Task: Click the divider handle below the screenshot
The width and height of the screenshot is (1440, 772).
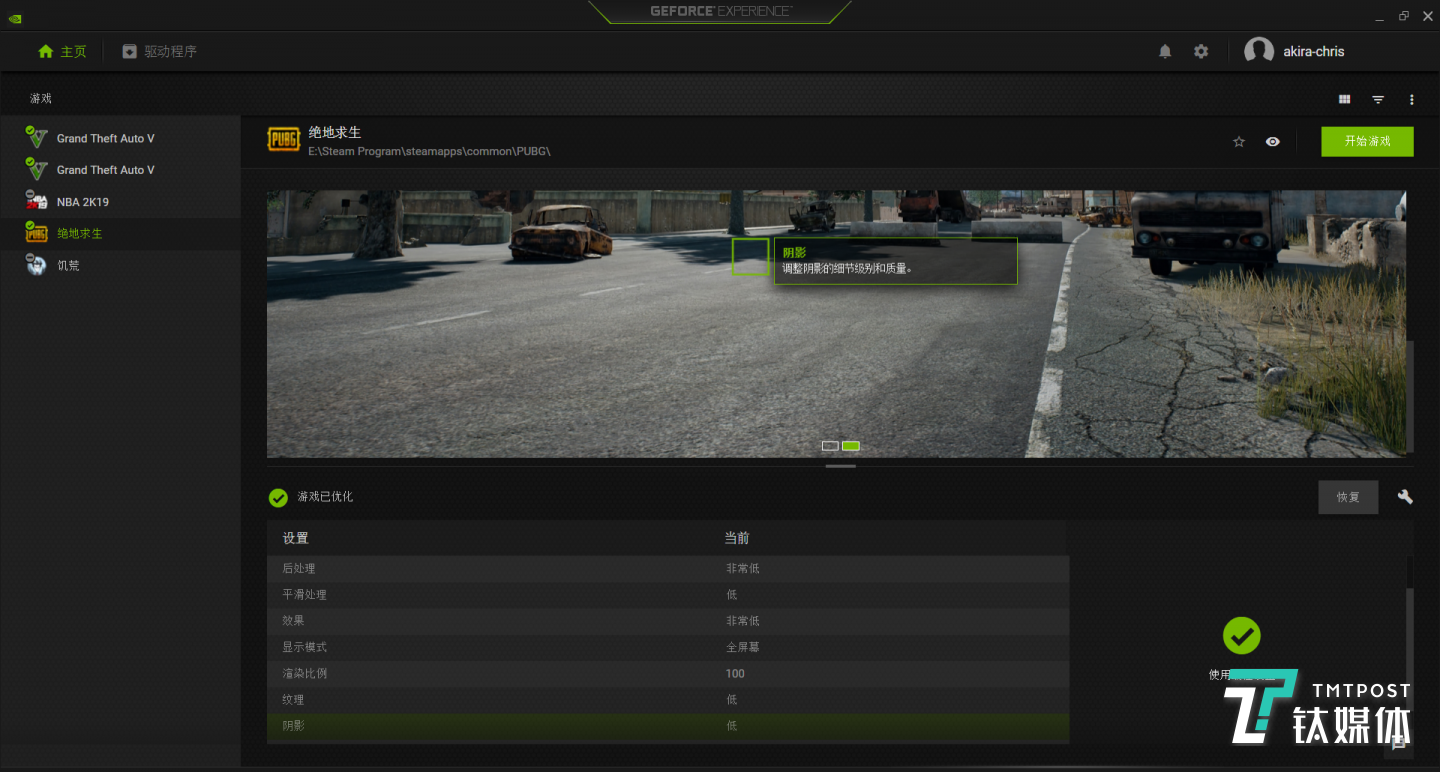Action: tap(840, 466)
